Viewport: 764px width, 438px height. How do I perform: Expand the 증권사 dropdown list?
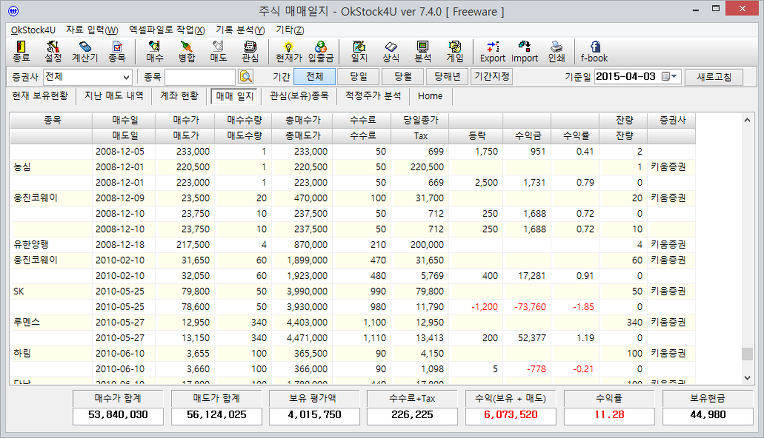125,77
